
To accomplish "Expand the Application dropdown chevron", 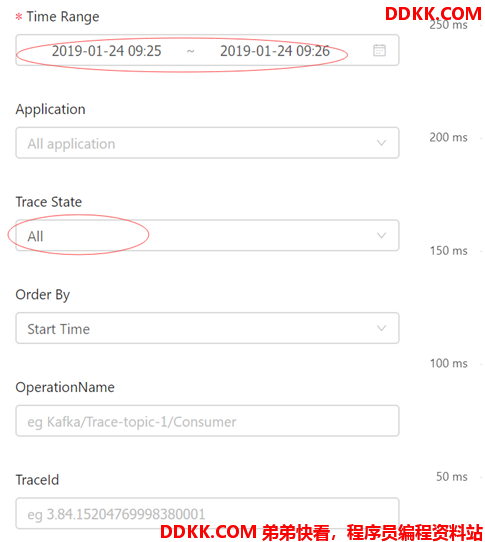I will point(381,143).
